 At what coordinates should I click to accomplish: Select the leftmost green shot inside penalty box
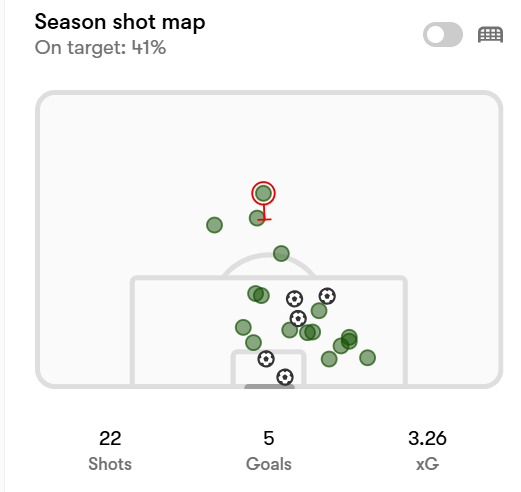point(243,327)
